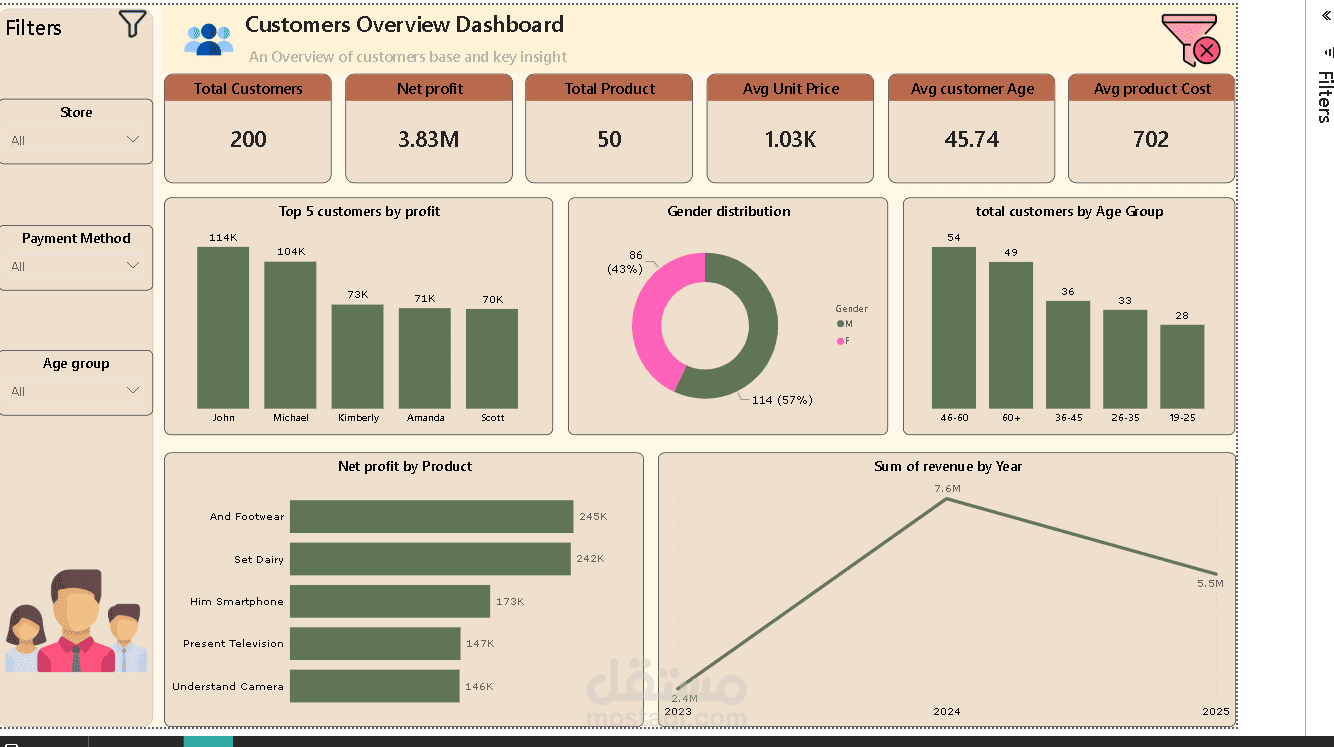Screen dimensions: 1334x747
Task: Click the 2024 peak point labeled 7.6M
Action: pyautogui.click(x=947, y=498)
